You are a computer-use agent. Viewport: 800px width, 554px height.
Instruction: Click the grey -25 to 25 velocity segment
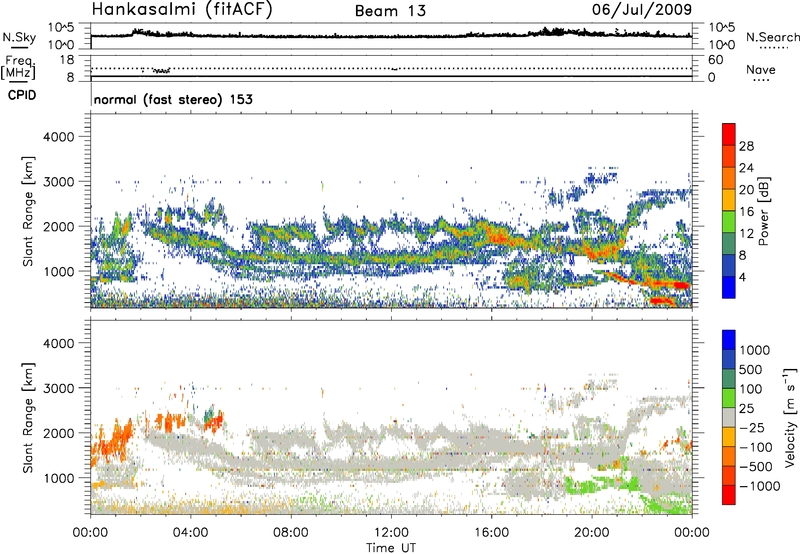pos(729,417)
